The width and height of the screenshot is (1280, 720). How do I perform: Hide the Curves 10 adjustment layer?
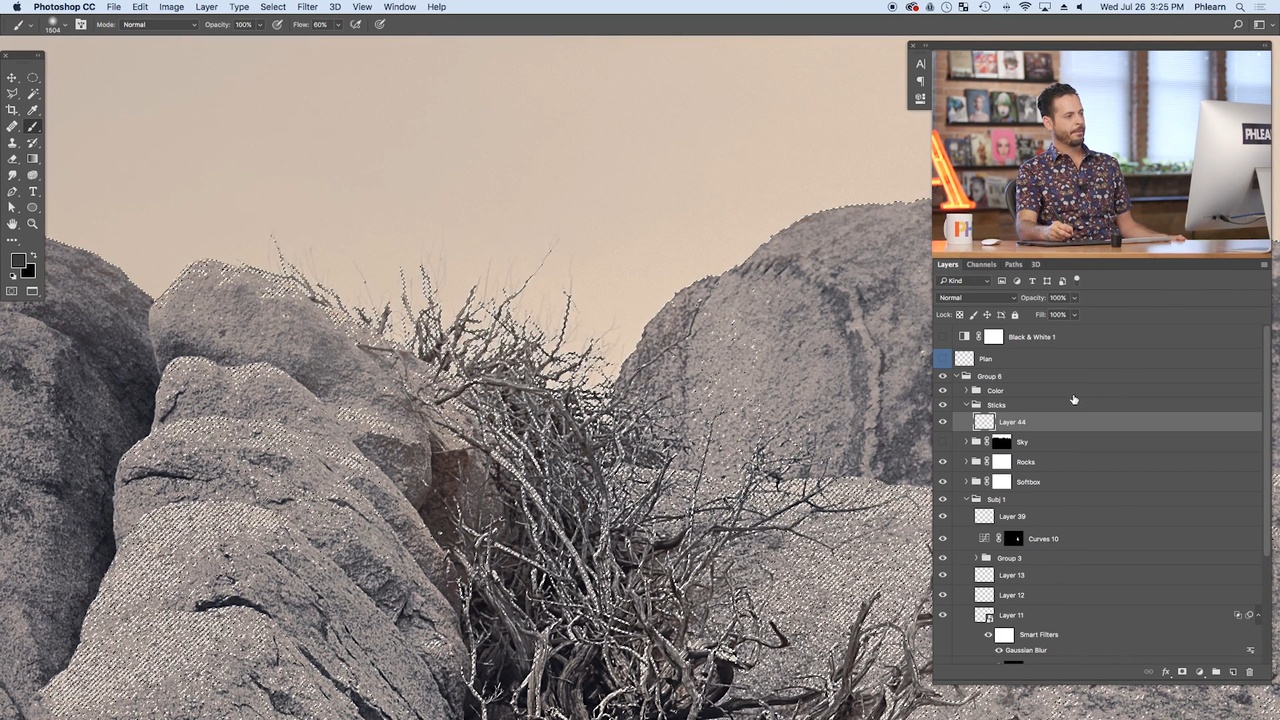coord(942,539)
